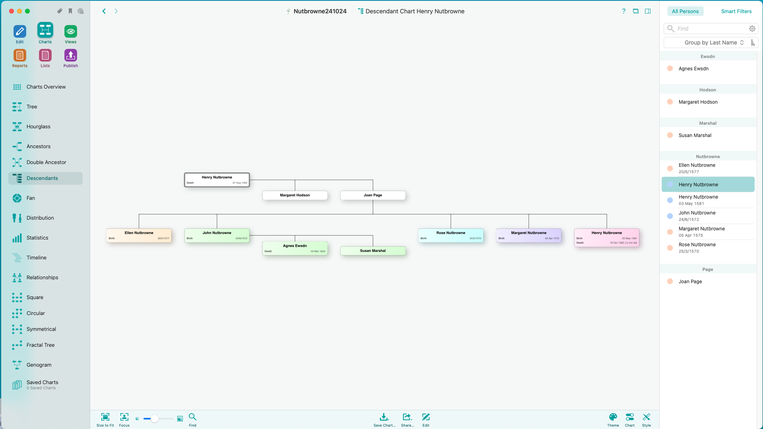Screen dimensions: 763x429
Task: Open search settings gear icon
Action: (752, 29)
